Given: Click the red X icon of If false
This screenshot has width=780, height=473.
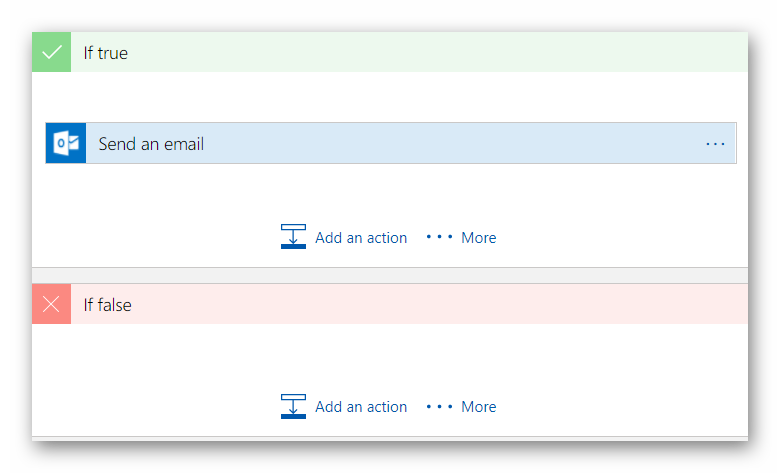Looking at the screenshot, I should 51,304.
